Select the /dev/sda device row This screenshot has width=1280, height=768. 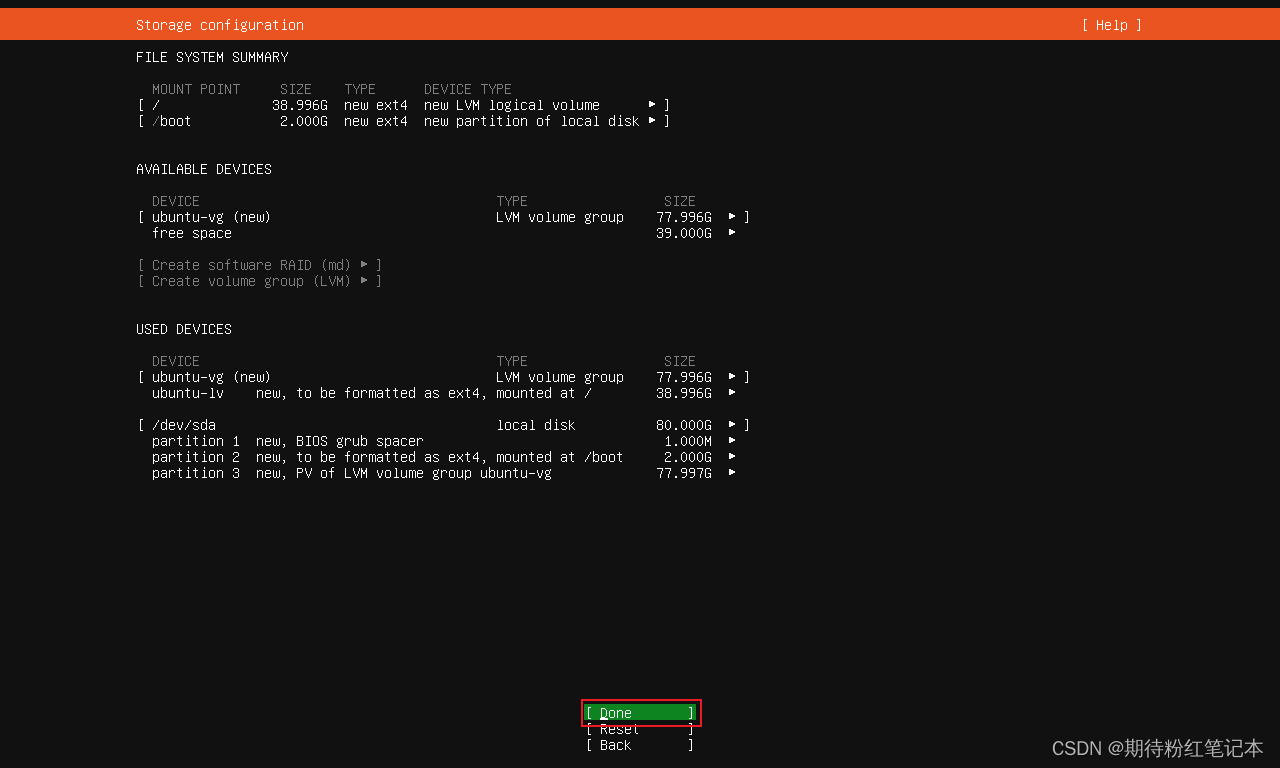click(x=444, y=425)
